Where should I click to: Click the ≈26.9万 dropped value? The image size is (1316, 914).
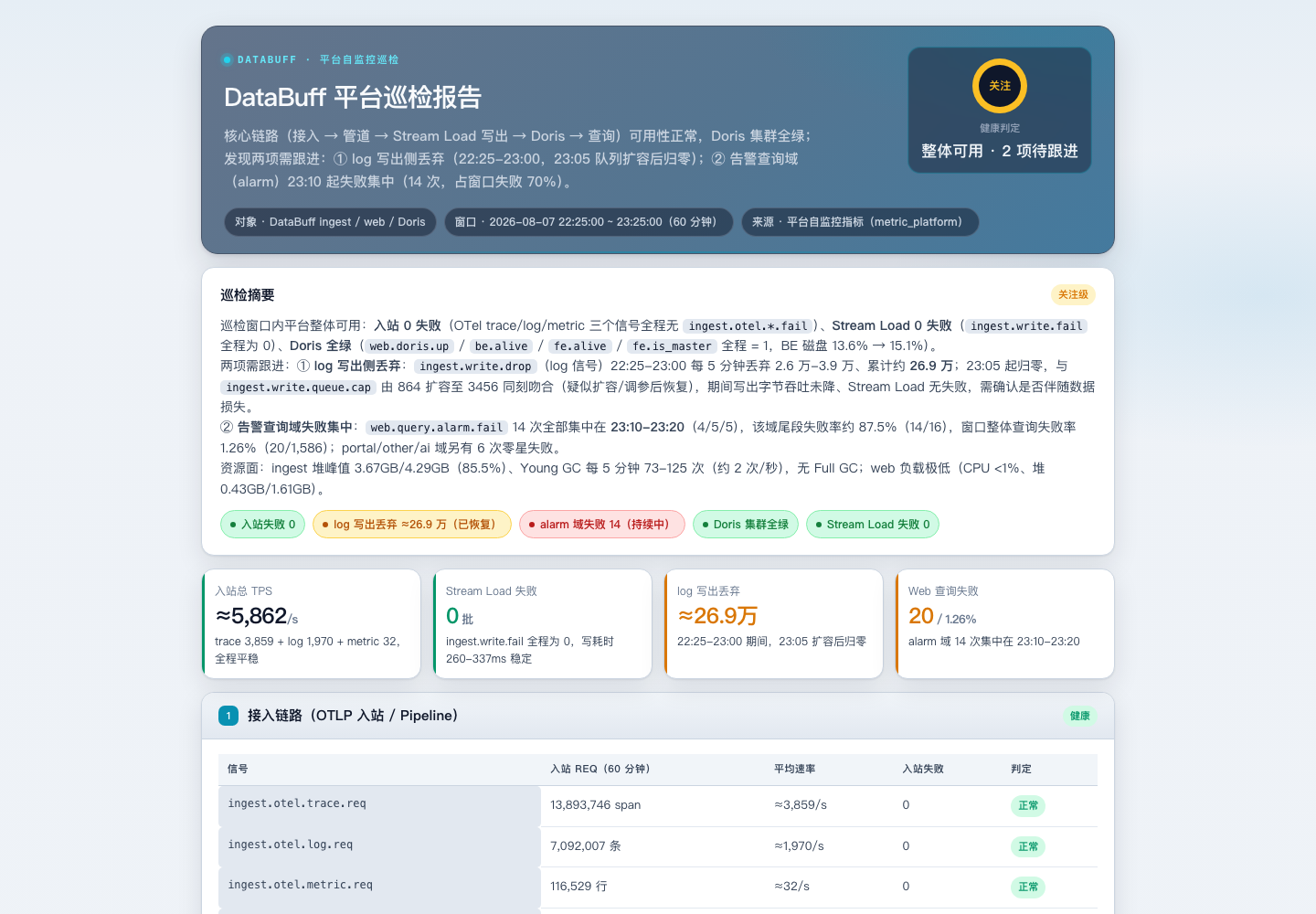[x=717, y=617]
